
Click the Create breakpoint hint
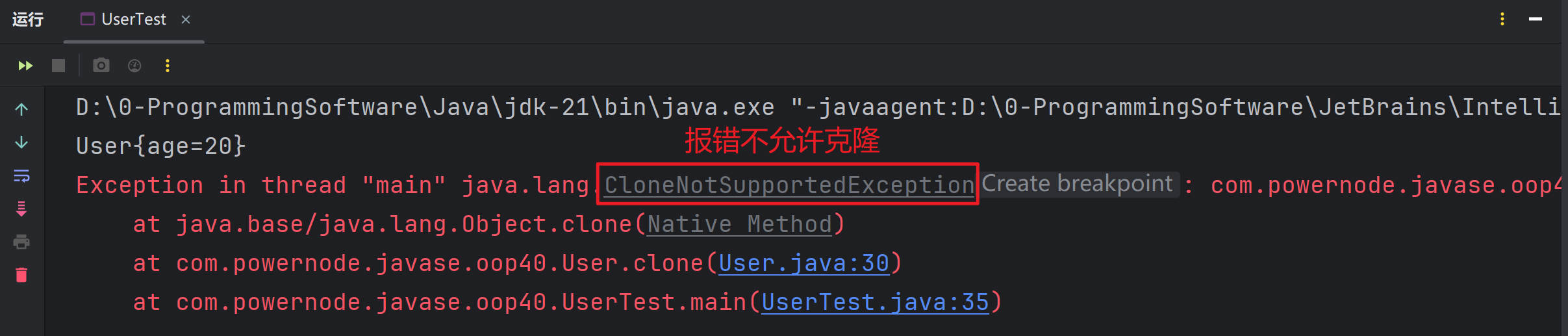pyautogui.click(x=1077, y=184)
